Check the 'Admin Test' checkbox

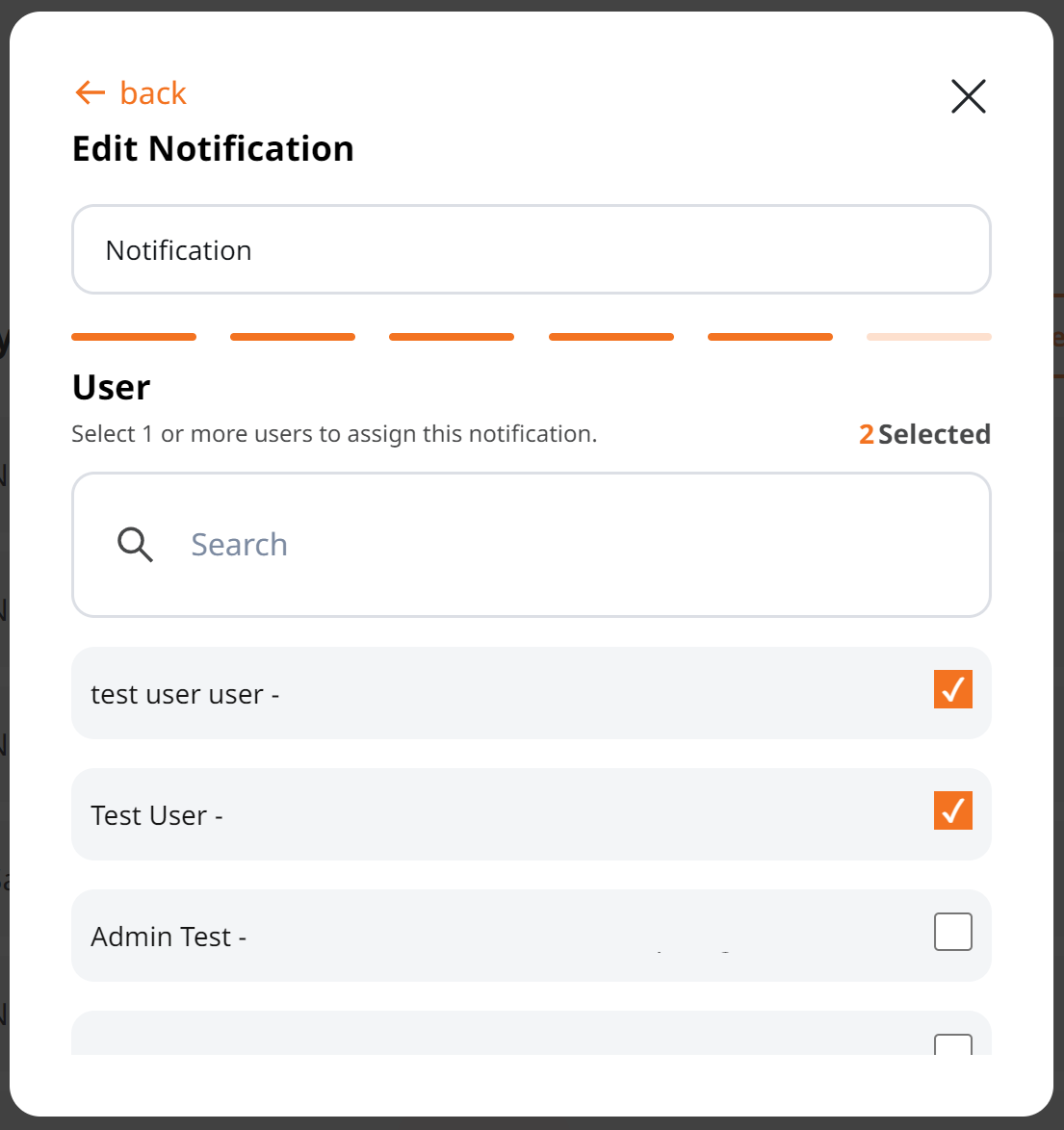(x=953, y=932)
